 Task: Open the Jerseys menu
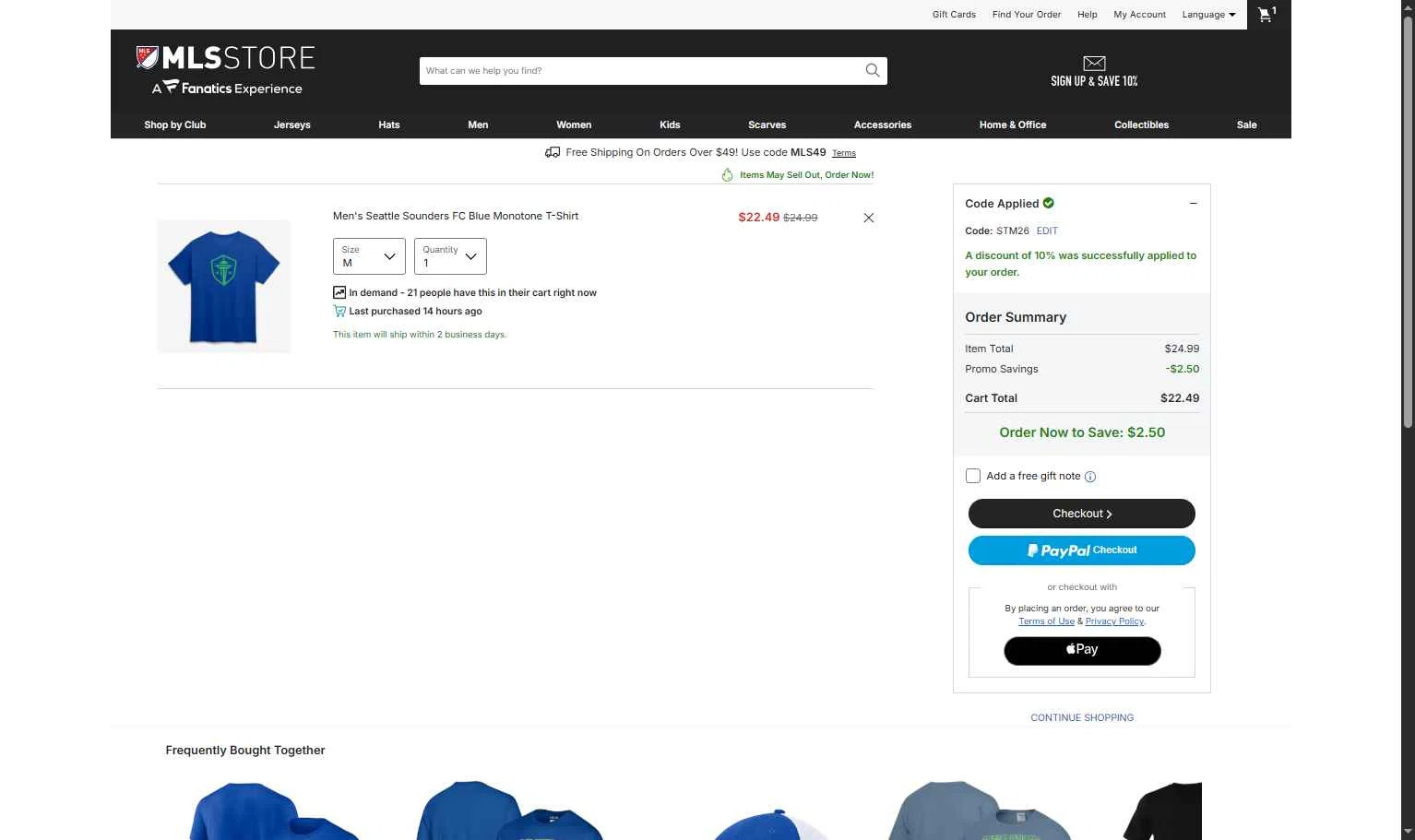pyautogui.click(x=292, y=124)
